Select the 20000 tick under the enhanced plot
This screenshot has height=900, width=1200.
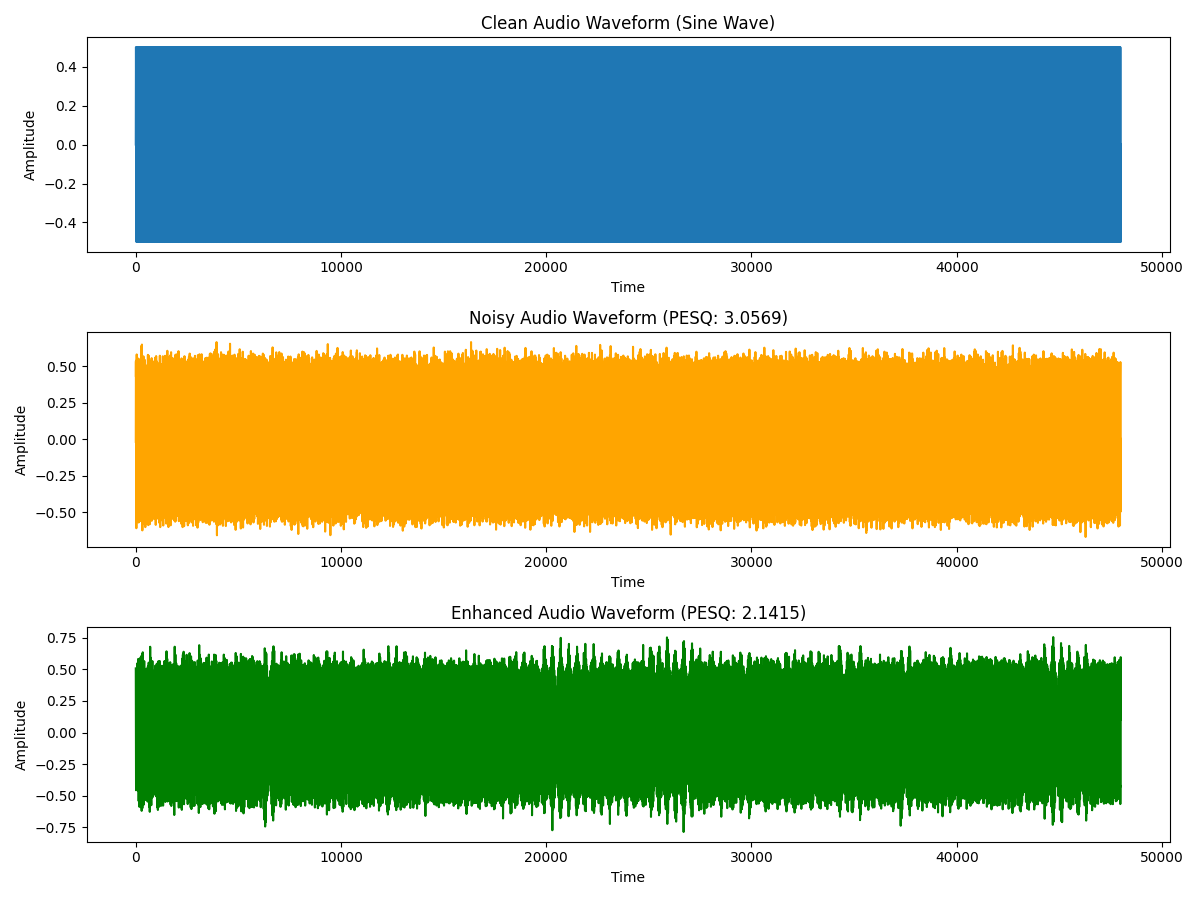point(547,857)
